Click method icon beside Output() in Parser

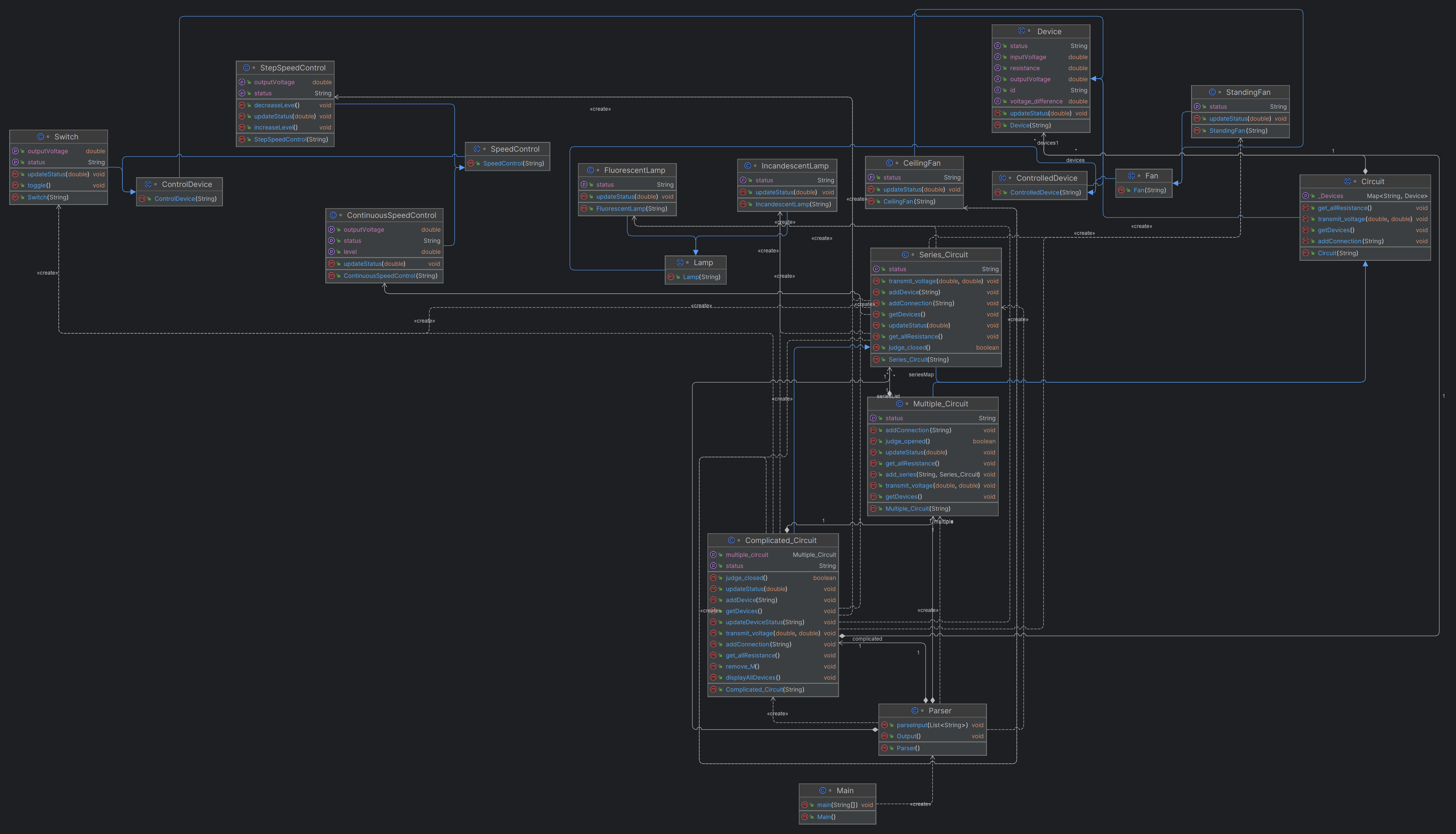coord(885,737)
